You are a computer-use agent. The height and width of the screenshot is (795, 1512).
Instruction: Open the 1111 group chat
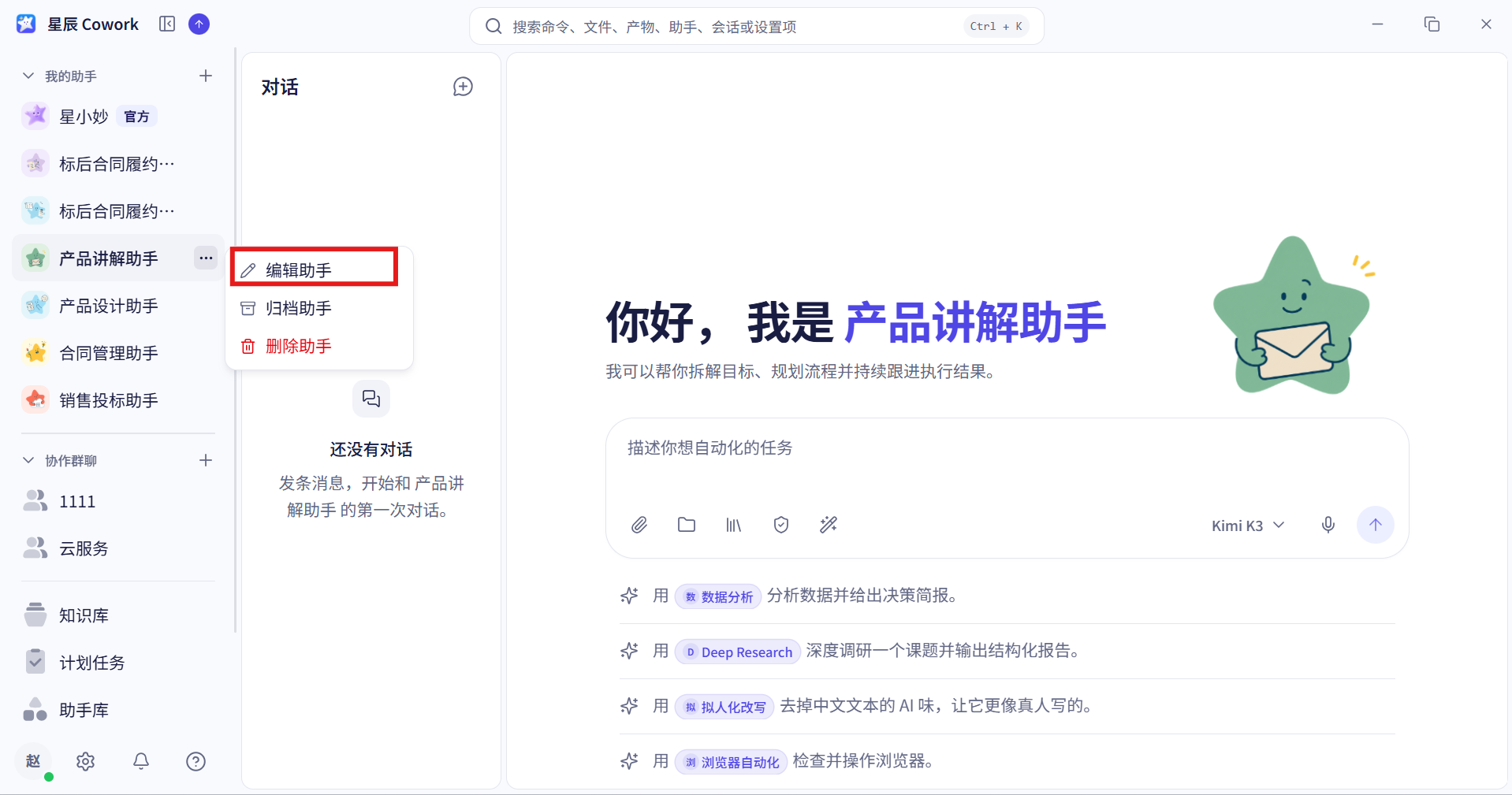[118, 501]
